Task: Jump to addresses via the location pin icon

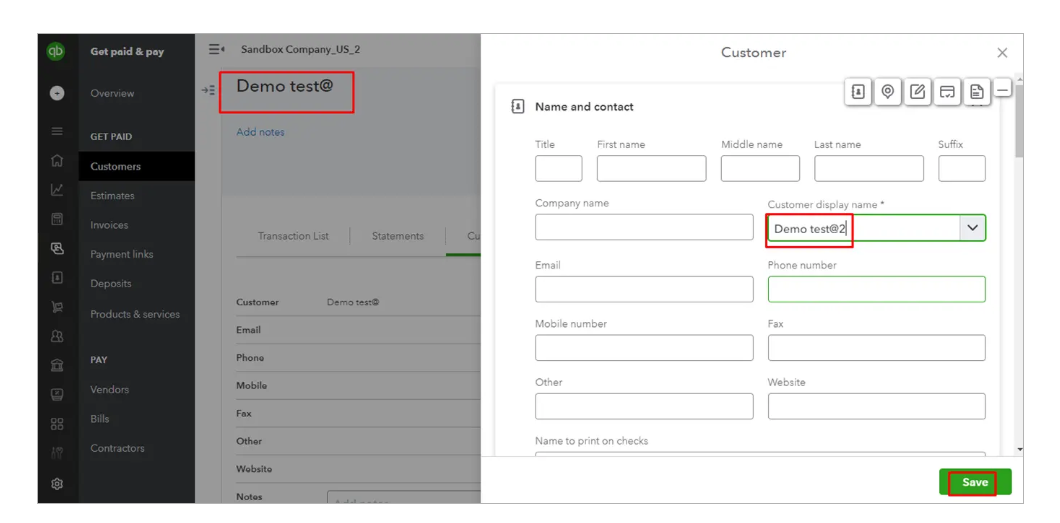Action: (888, 92)
